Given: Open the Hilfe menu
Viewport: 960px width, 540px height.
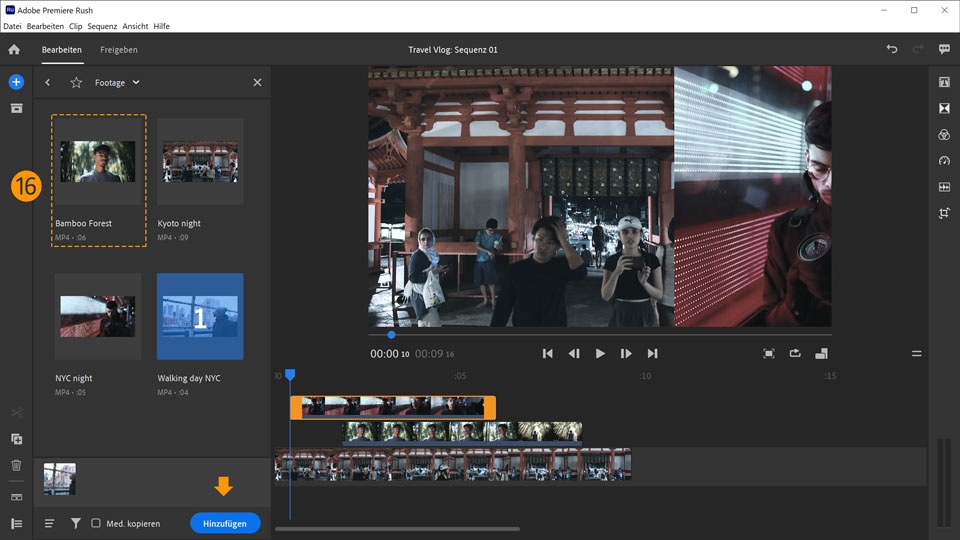Looking at the screenshot, I should coord(162,26).
